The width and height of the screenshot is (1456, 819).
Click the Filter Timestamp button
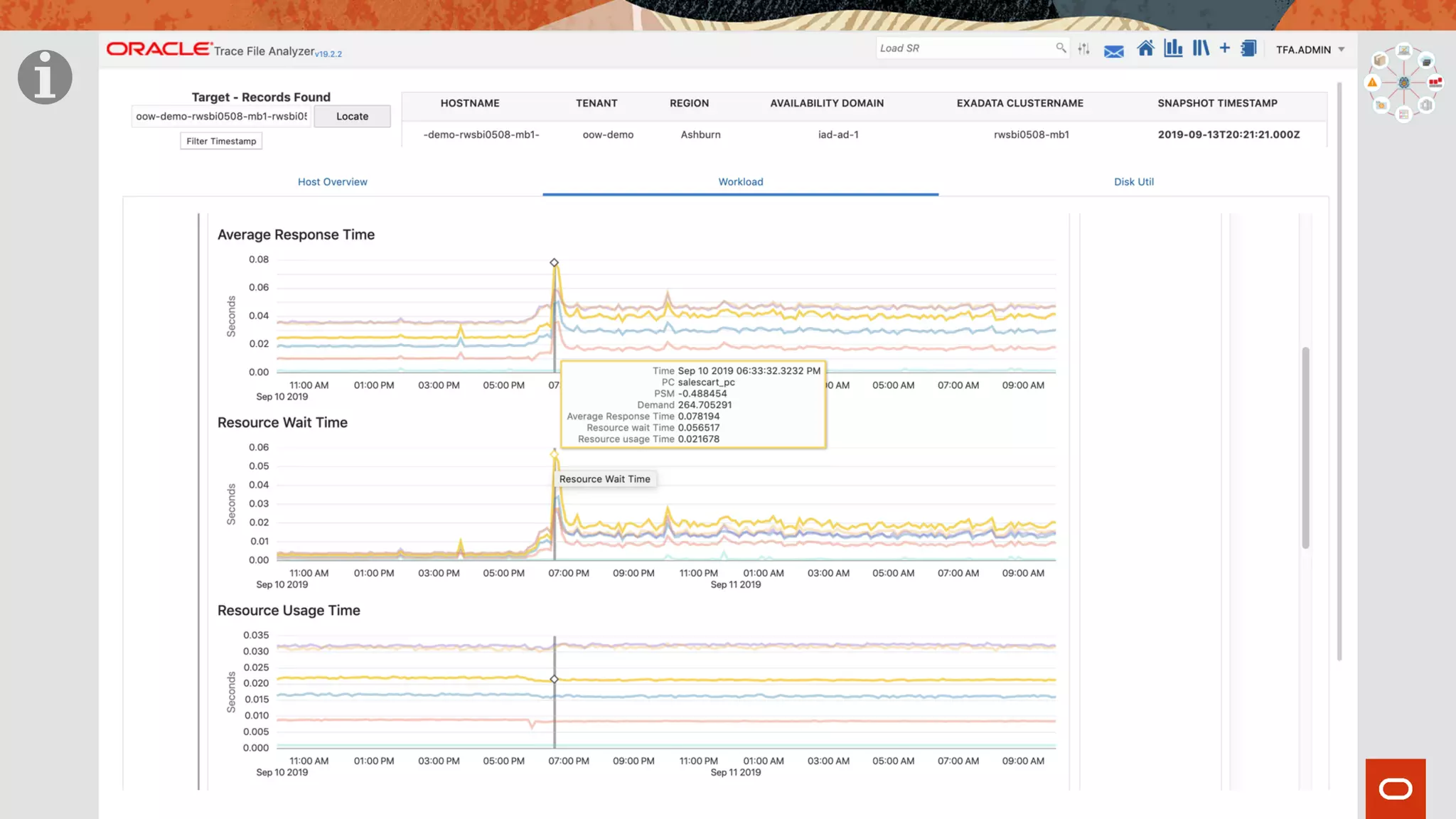221,141
